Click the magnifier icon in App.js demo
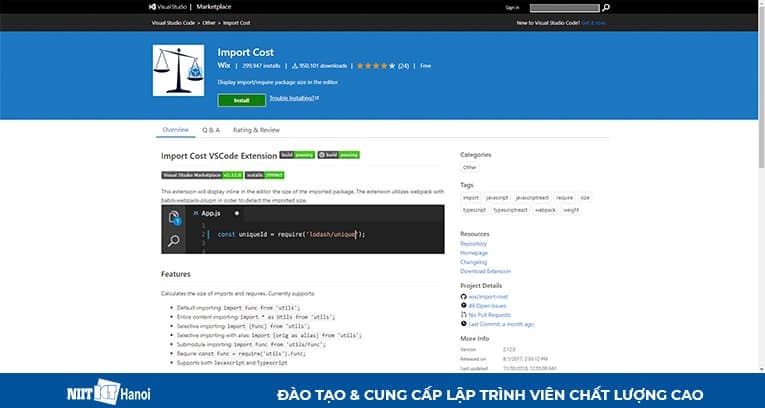This screenshot has width=765, height=408. click(x=174, y=241)
